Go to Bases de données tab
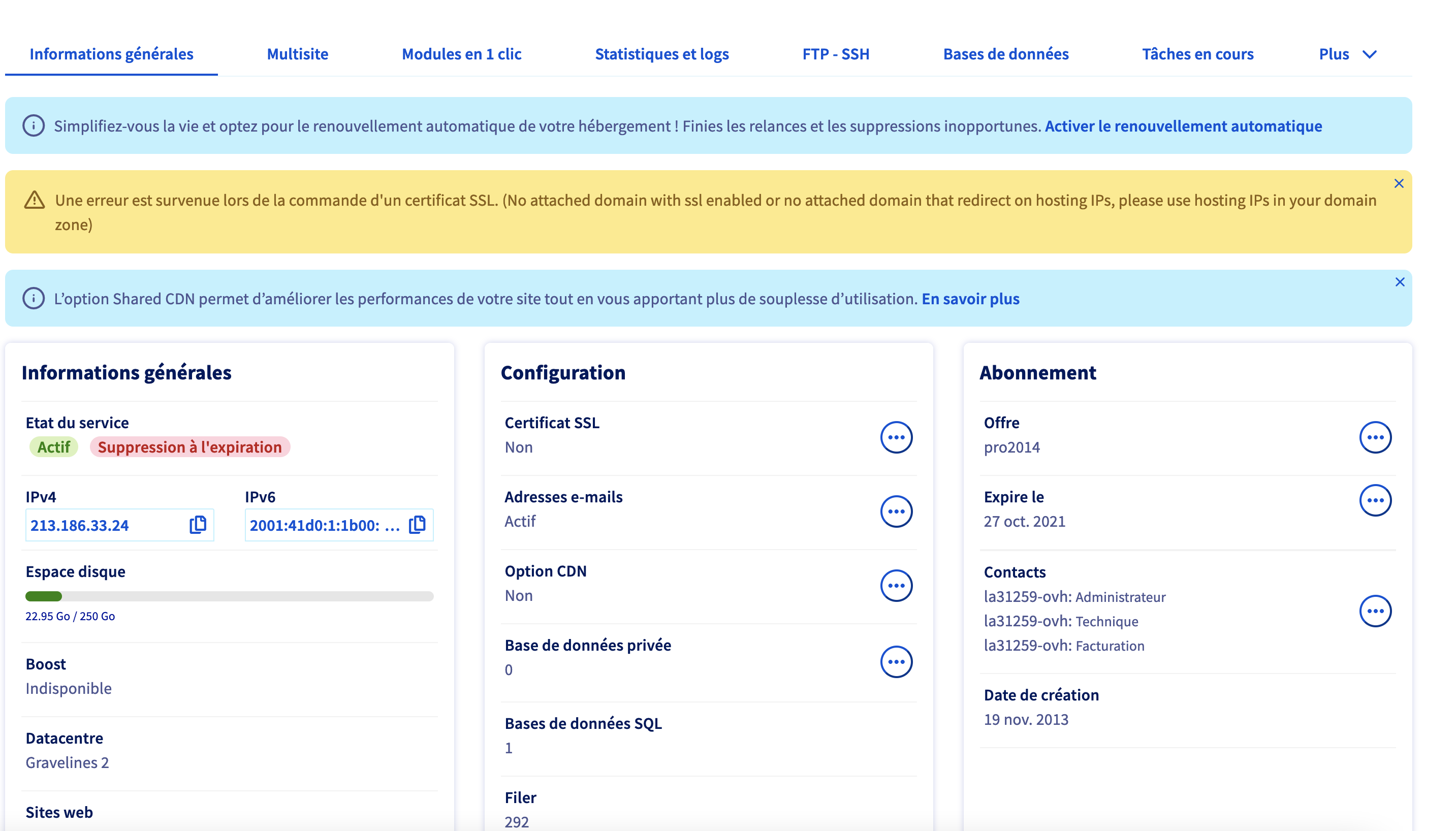The height and width of the screenshot is (831, 1456). (1005, 54)
